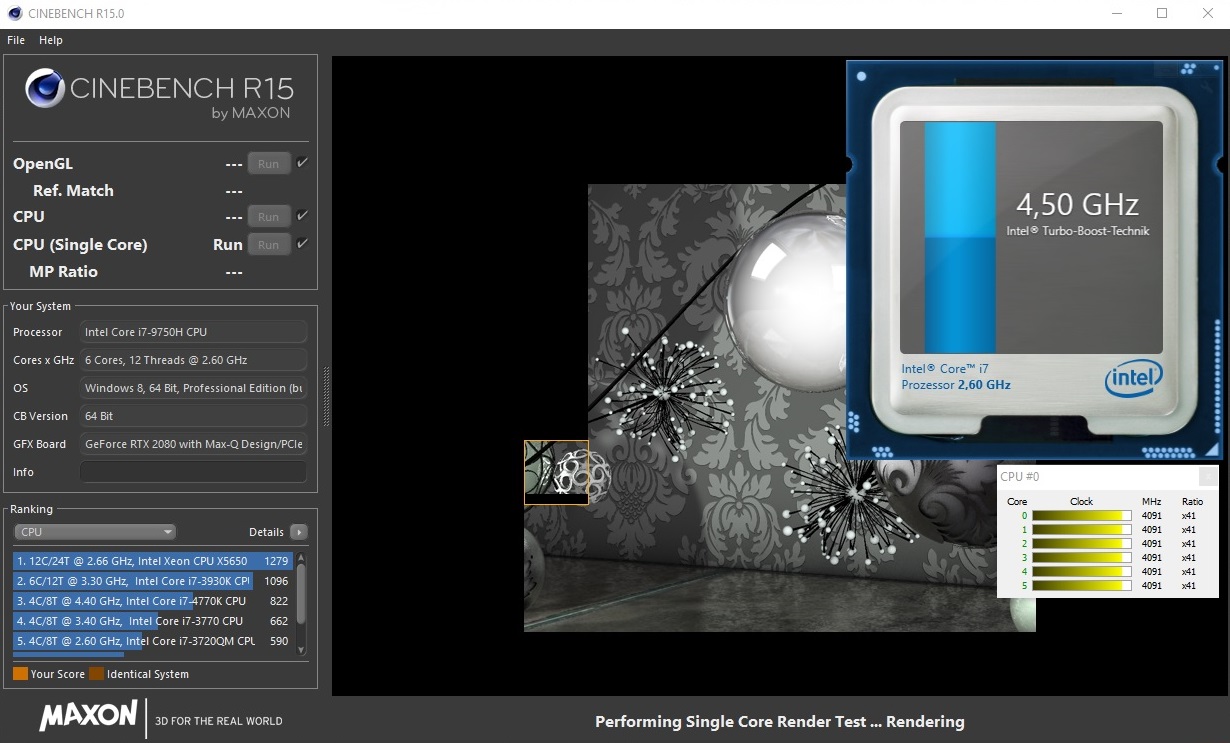Select ranking row Intel Core i7-3770
This screenshot has height=743, width=1230.
[152, 621]
